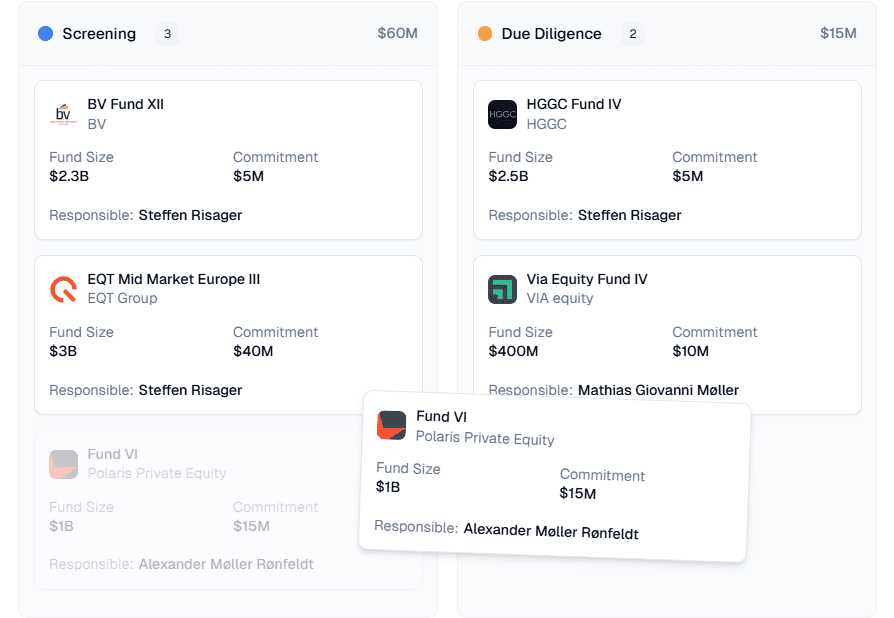Click Steffen Risager on BV Fund XII card
Viewport: 894px width, 618px height.
click(x=190, y=215)
